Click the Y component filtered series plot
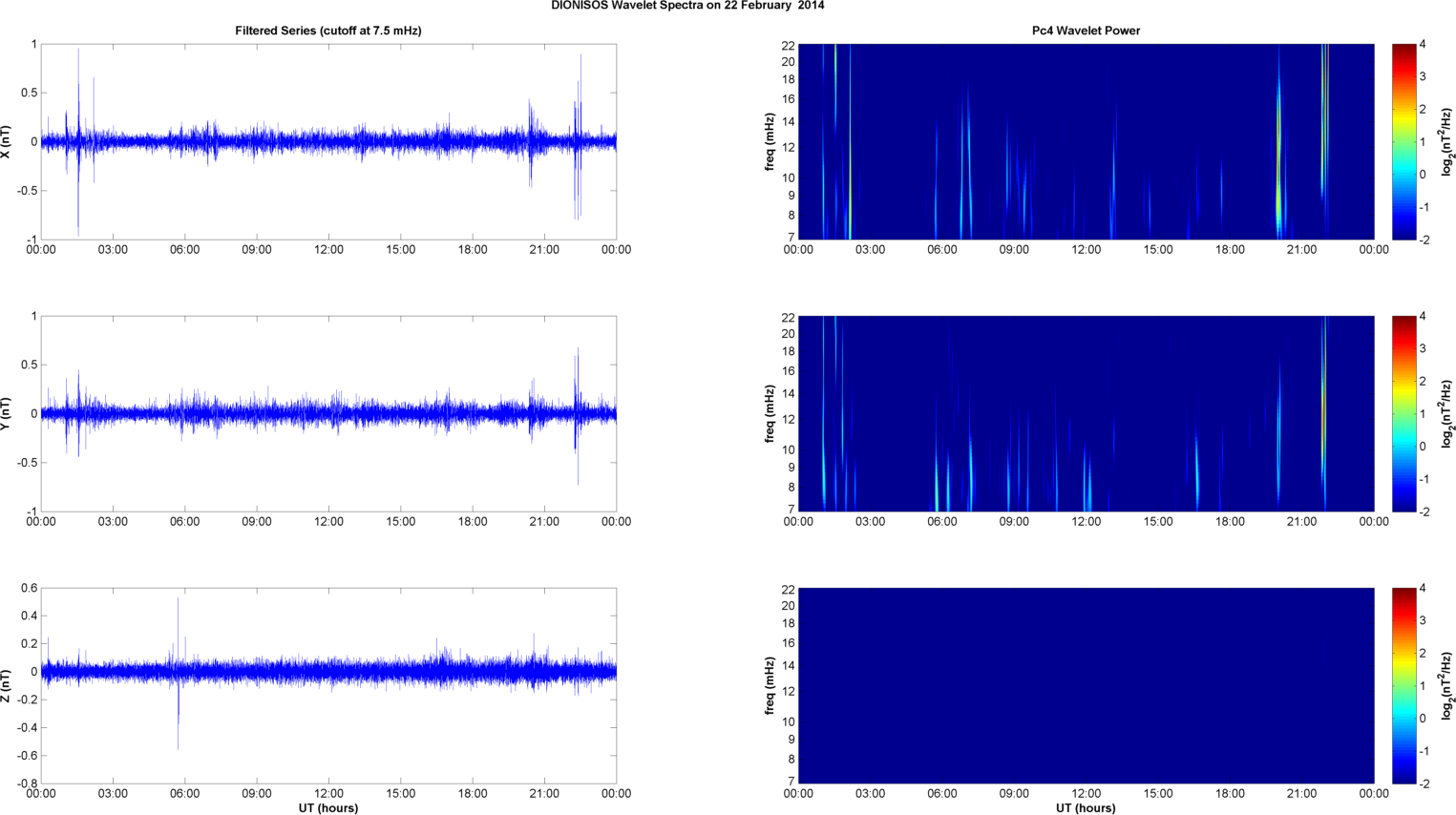Screen dimensions: 1456x815 pyautogui.click(x=328, y=413)
